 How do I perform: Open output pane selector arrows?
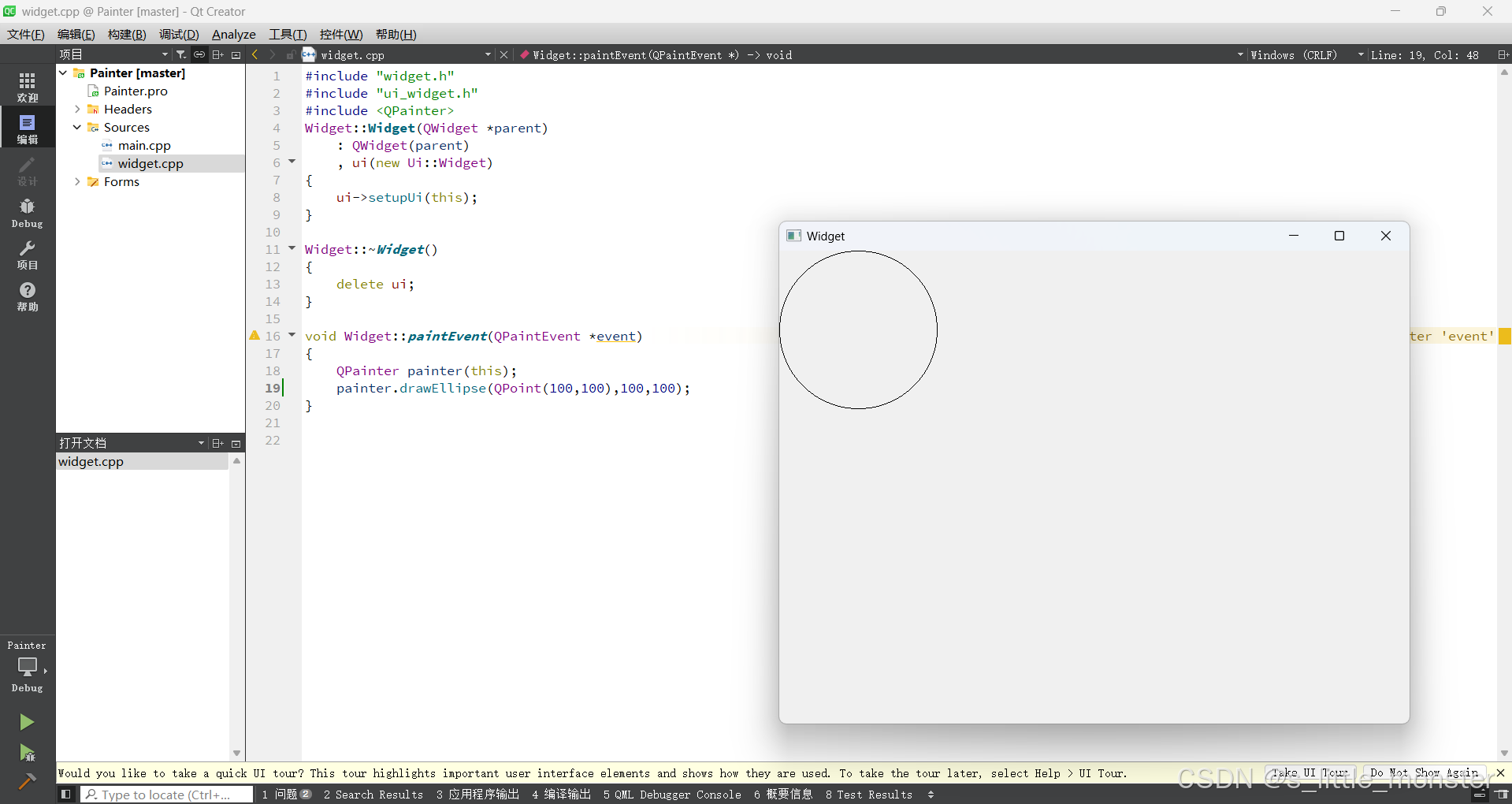[931, 795]
